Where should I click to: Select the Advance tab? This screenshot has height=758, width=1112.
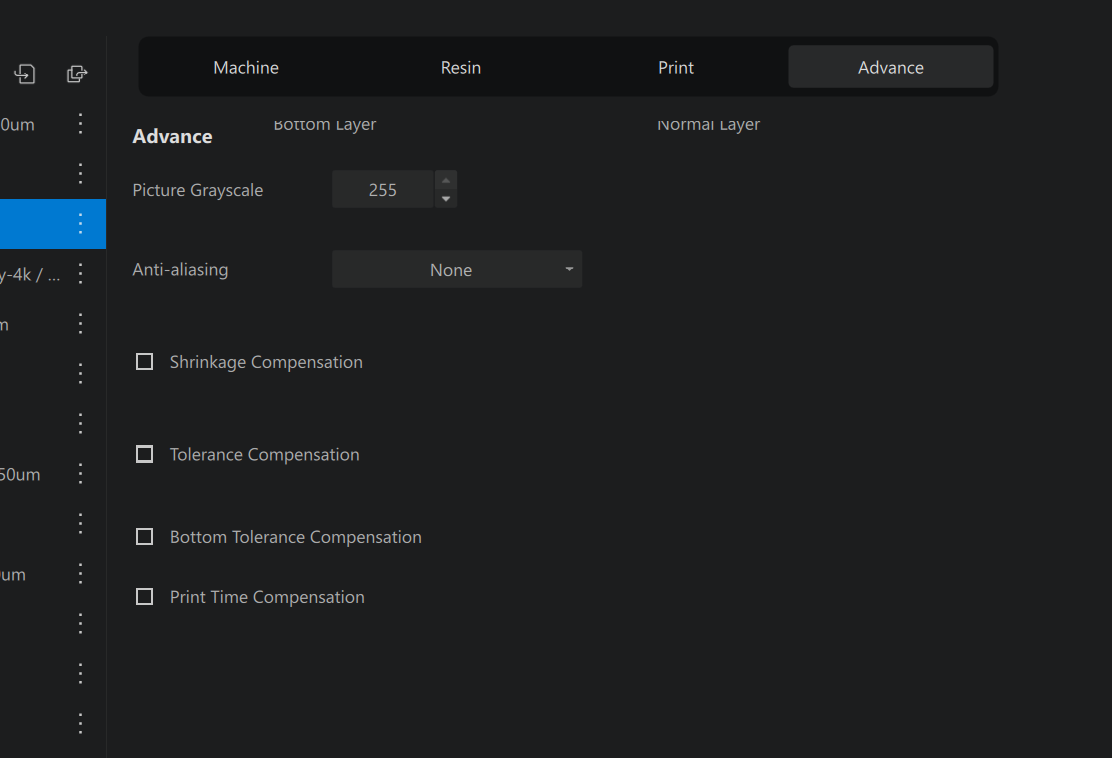coord(891,67)
